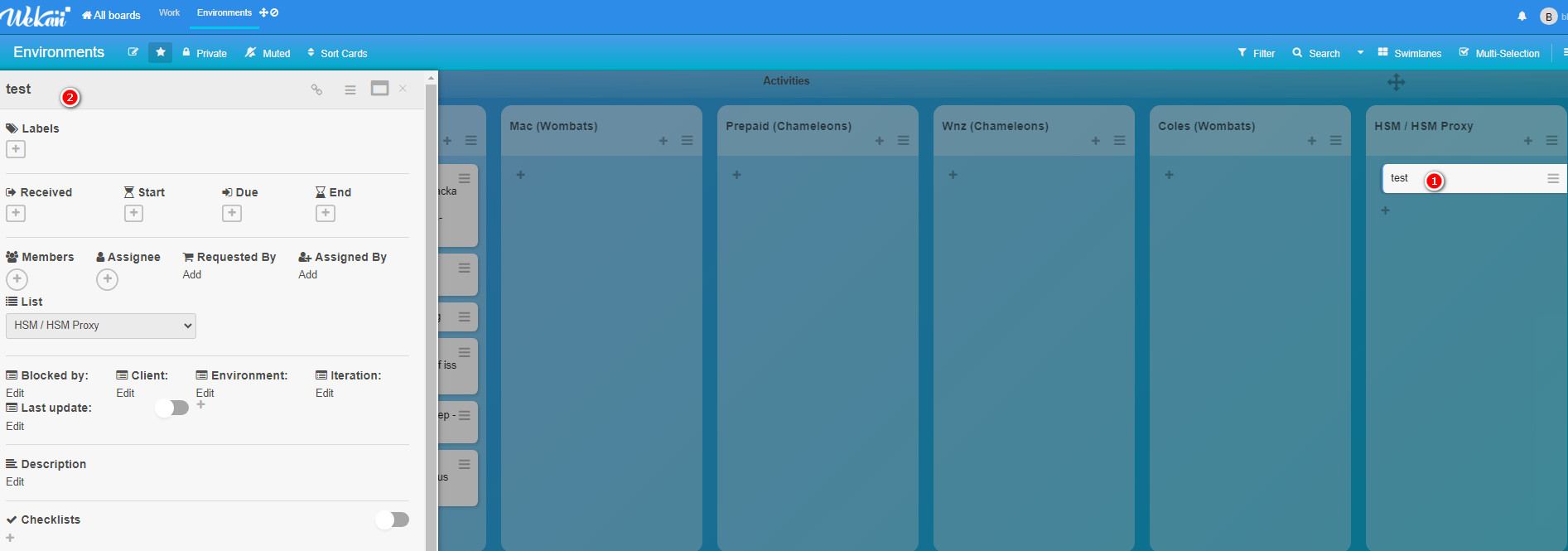Click Add under Requested By
Viewport: 1568px width, 551px height.
192,274
